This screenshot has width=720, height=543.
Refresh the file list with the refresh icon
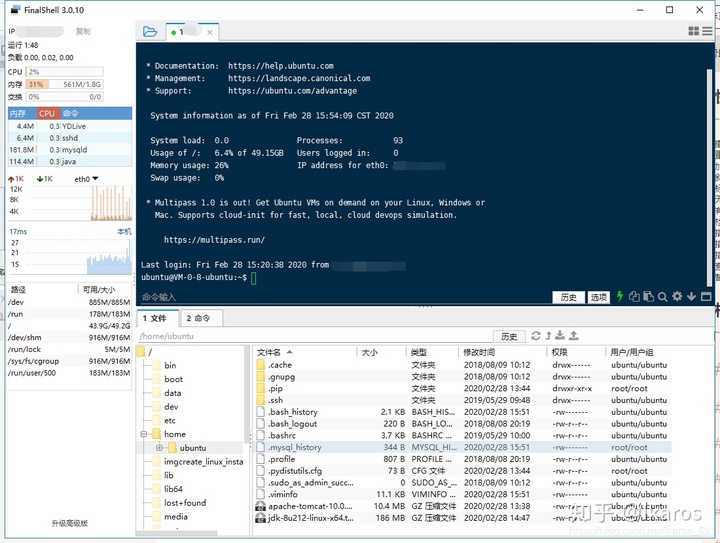pyautogui.click(x=536, y=336)
